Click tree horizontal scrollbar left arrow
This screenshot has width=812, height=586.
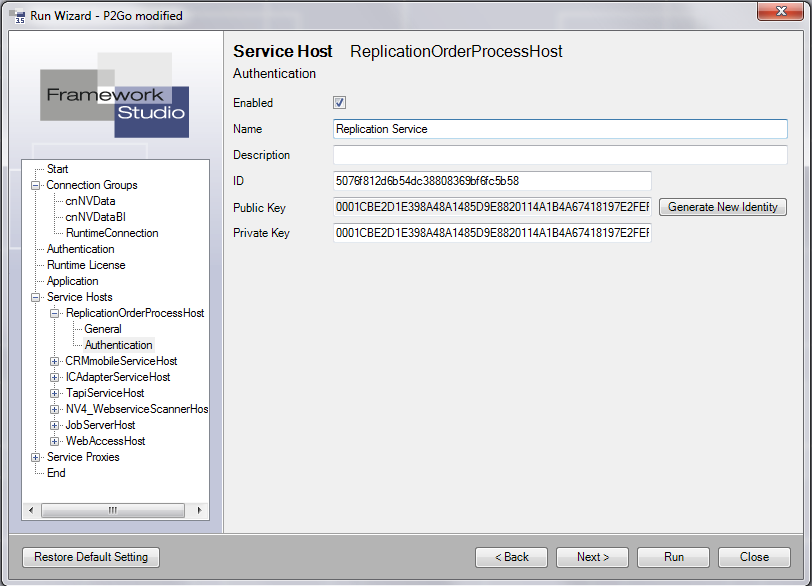(31, 510)
